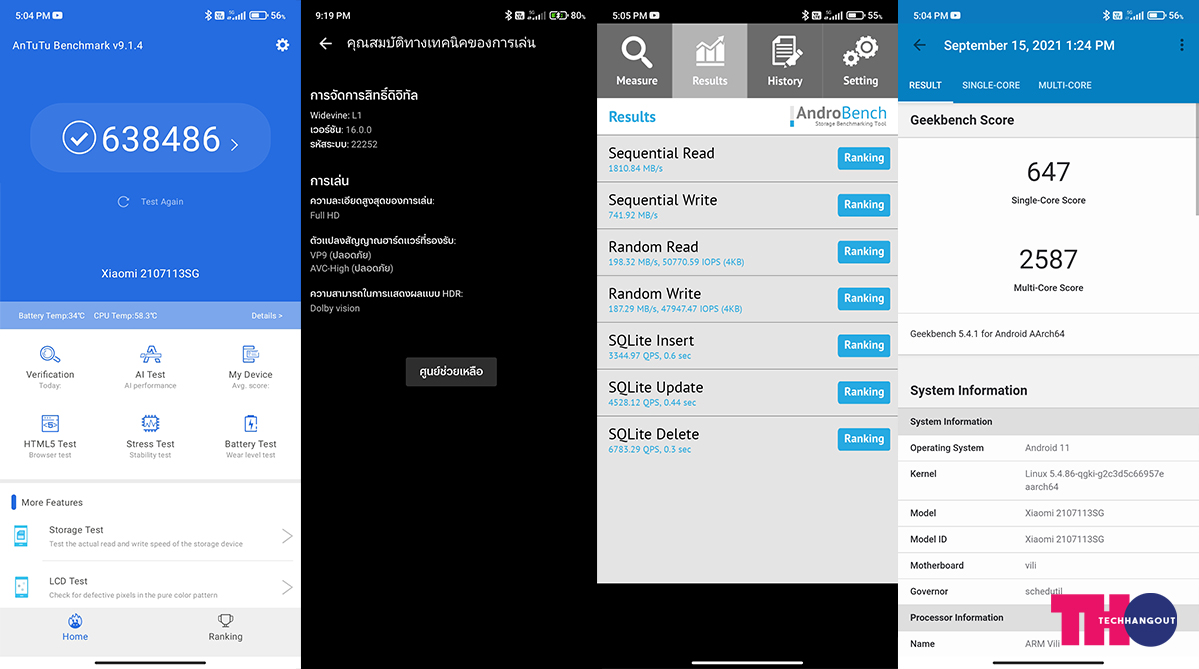This screenshot has width=1199, height=669.
Task: Launch HTML5 Test icon
Action: (x=50, y=423)
